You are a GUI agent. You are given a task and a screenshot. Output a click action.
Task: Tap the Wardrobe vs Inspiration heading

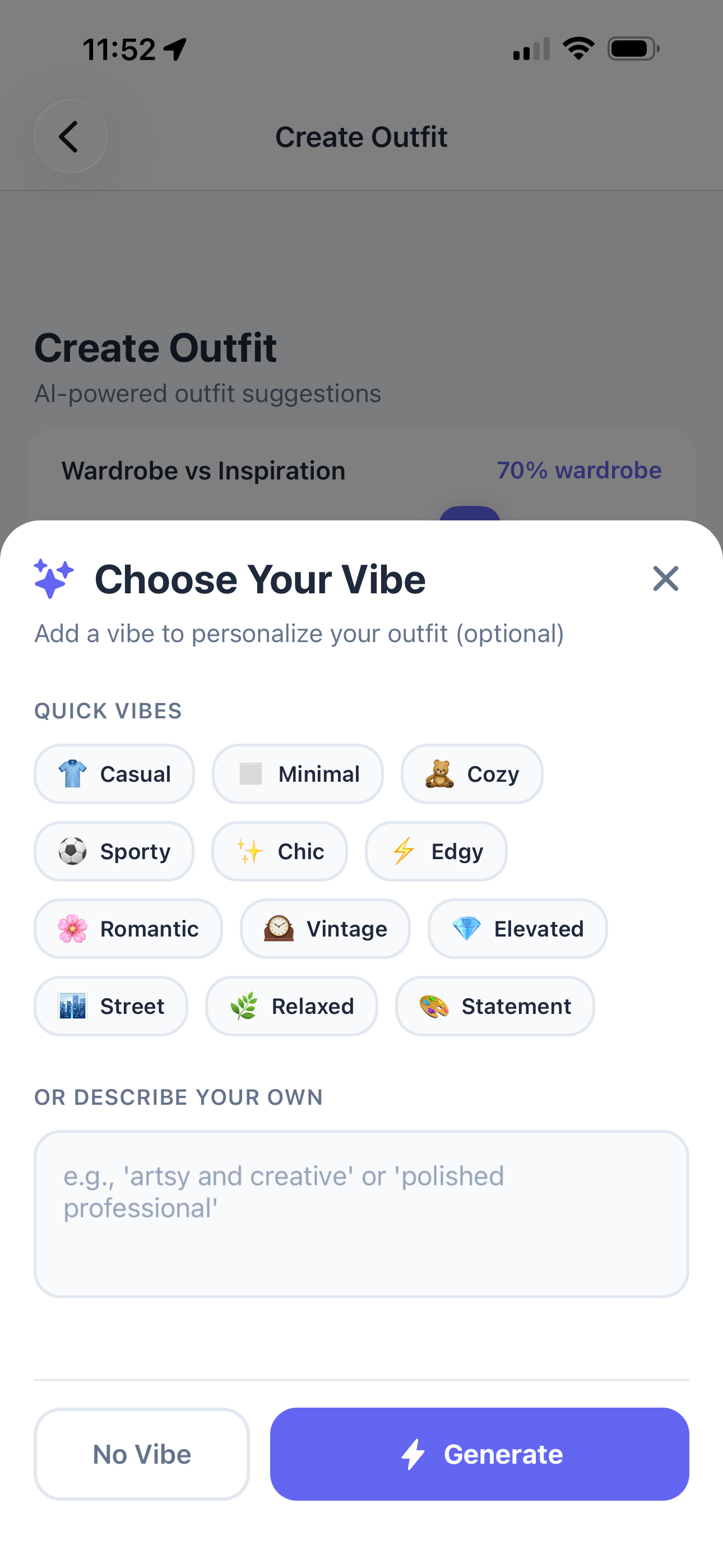204,470
